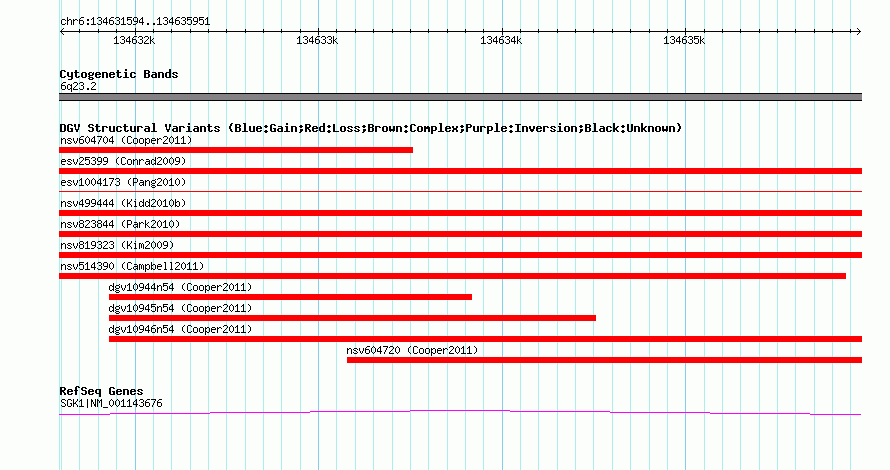Select the red bar under nsv604720
Screen dimensions: 890x470
[604, 360]
